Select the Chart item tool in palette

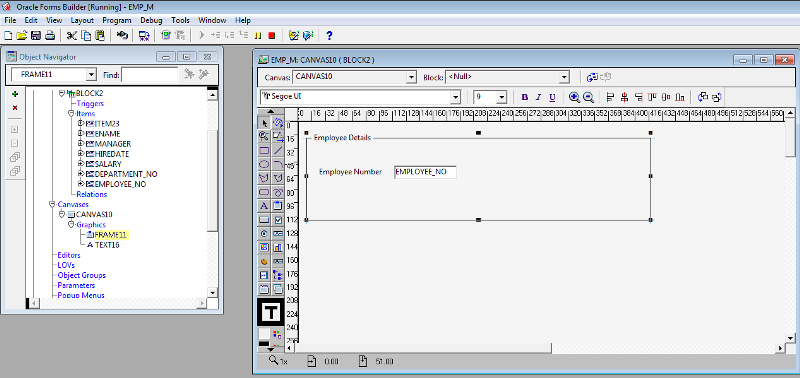[278, 247]
